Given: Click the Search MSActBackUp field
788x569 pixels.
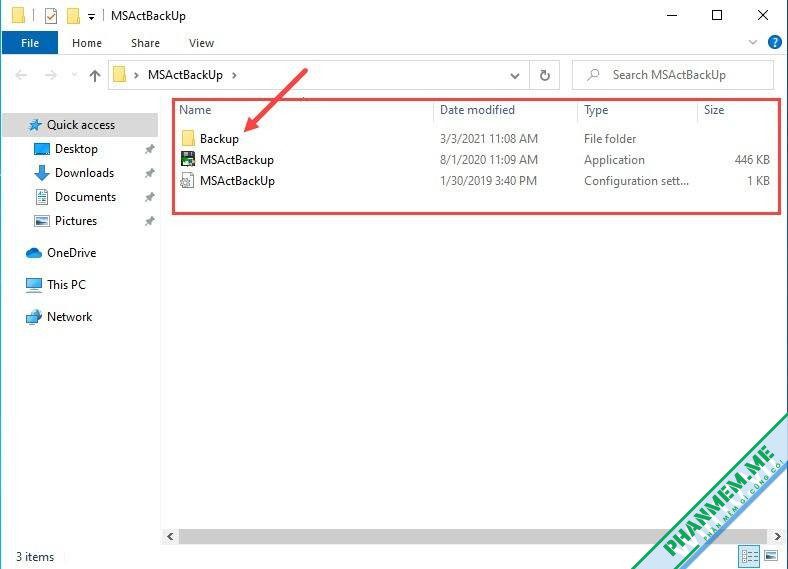Looking at the screenshot, I should 672,75.
